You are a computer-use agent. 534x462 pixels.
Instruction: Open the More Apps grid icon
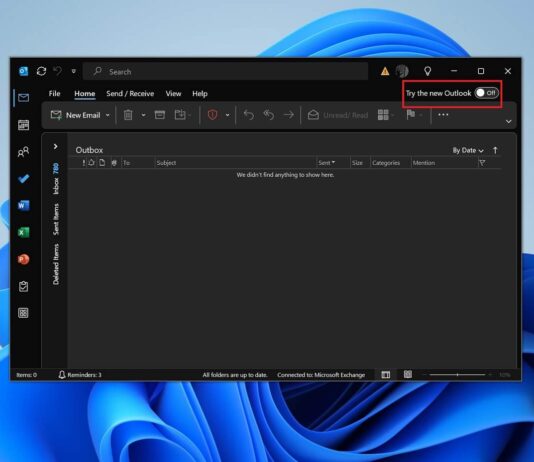pos(23,313)
